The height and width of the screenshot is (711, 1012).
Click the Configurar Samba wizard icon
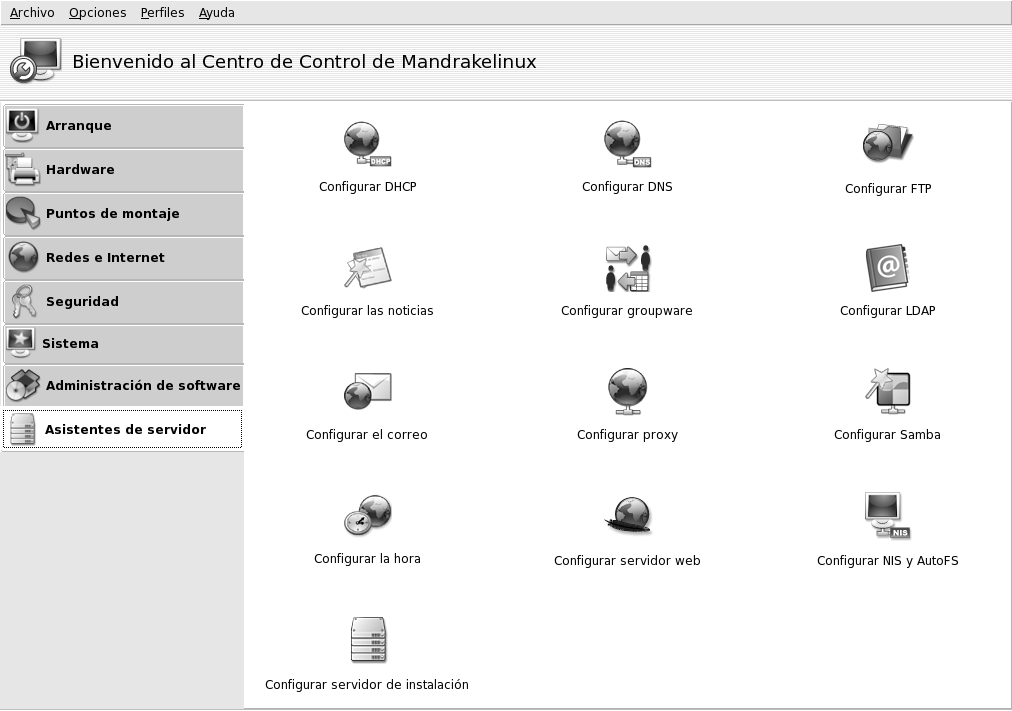click(887, 391)
